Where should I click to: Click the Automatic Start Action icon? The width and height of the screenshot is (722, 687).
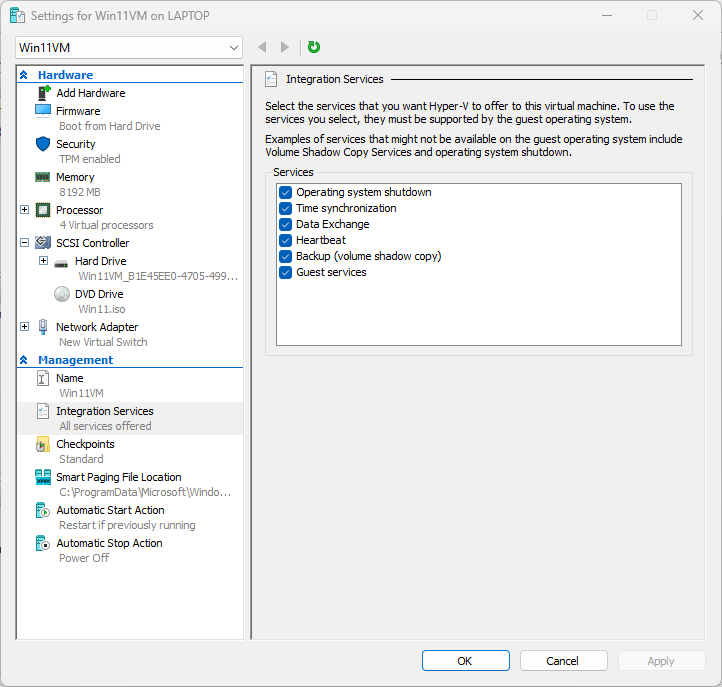pos(43,510)
